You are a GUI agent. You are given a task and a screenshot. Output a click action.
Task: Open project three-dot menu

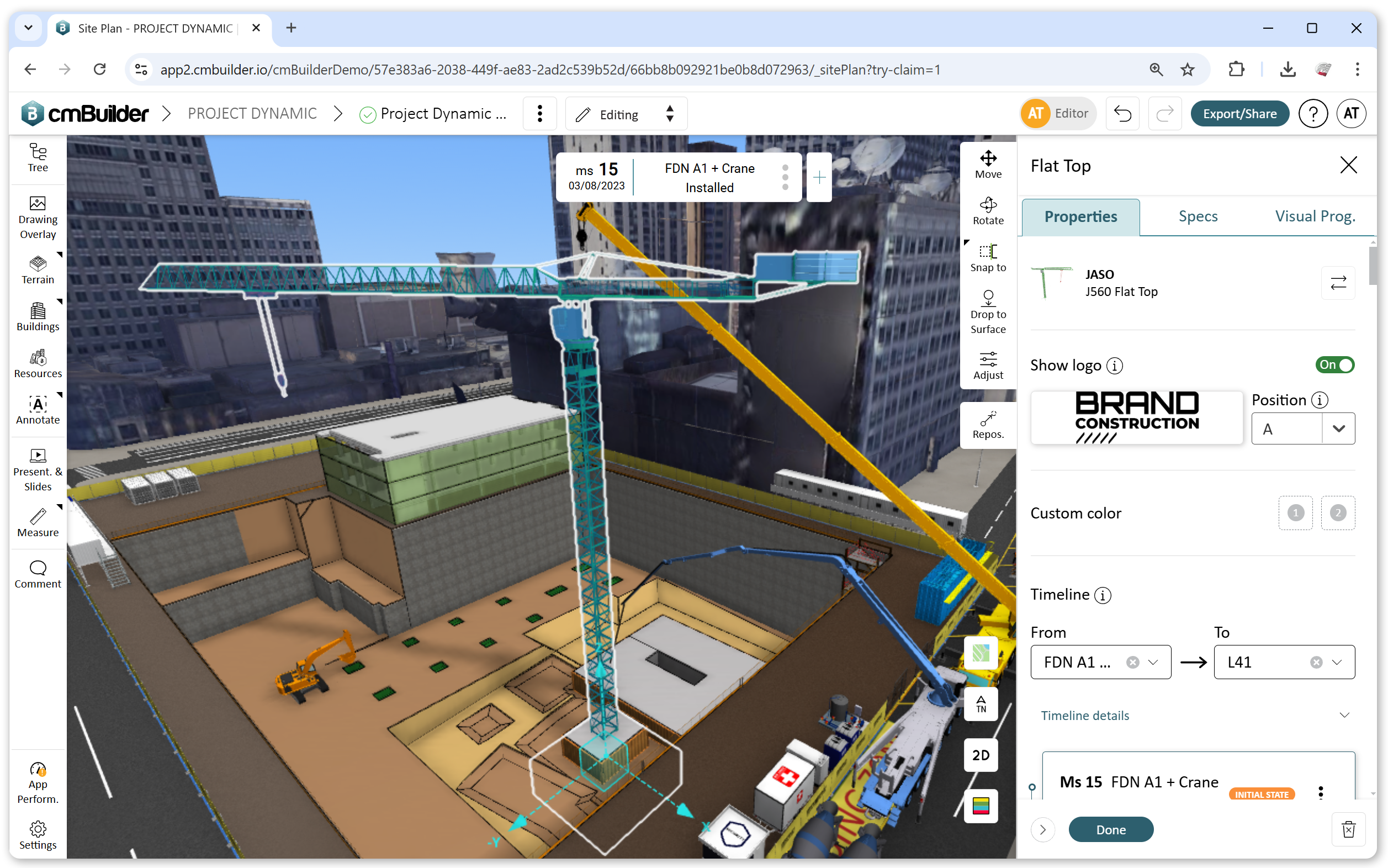[539, 114]
